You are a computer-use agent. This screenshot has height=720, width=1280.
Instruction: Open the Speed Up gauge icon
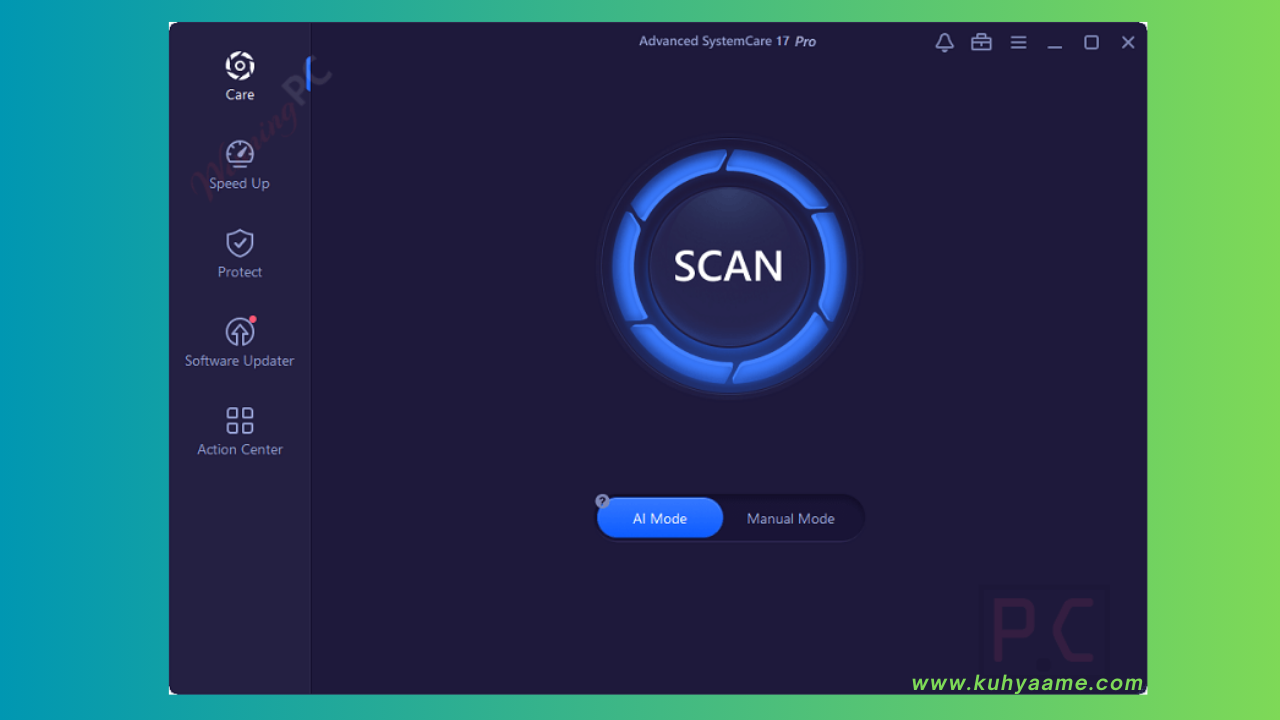pos(239,153)
